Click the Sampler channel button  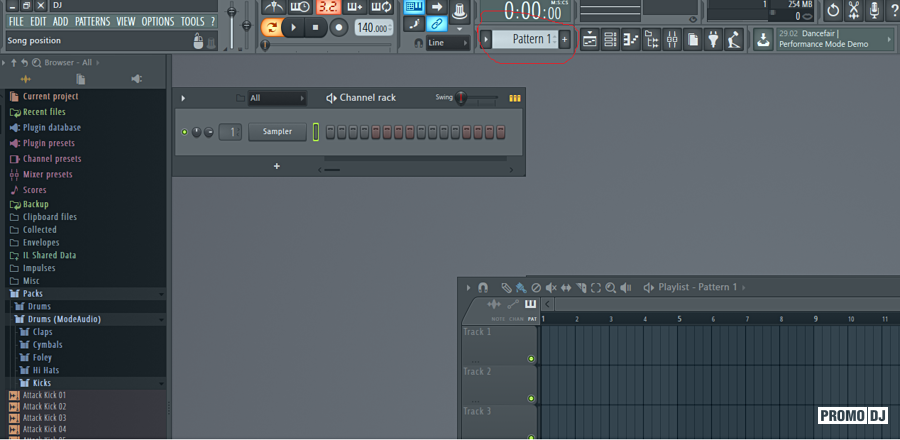[x=277, y=132]
